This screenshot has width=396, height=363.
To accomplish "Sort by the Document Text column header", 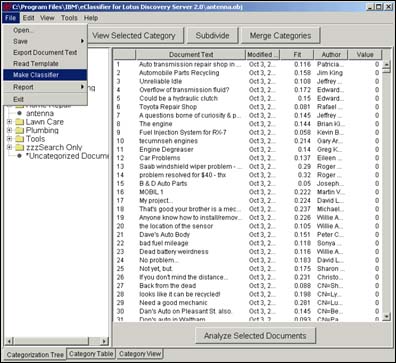I will [191, 54].
